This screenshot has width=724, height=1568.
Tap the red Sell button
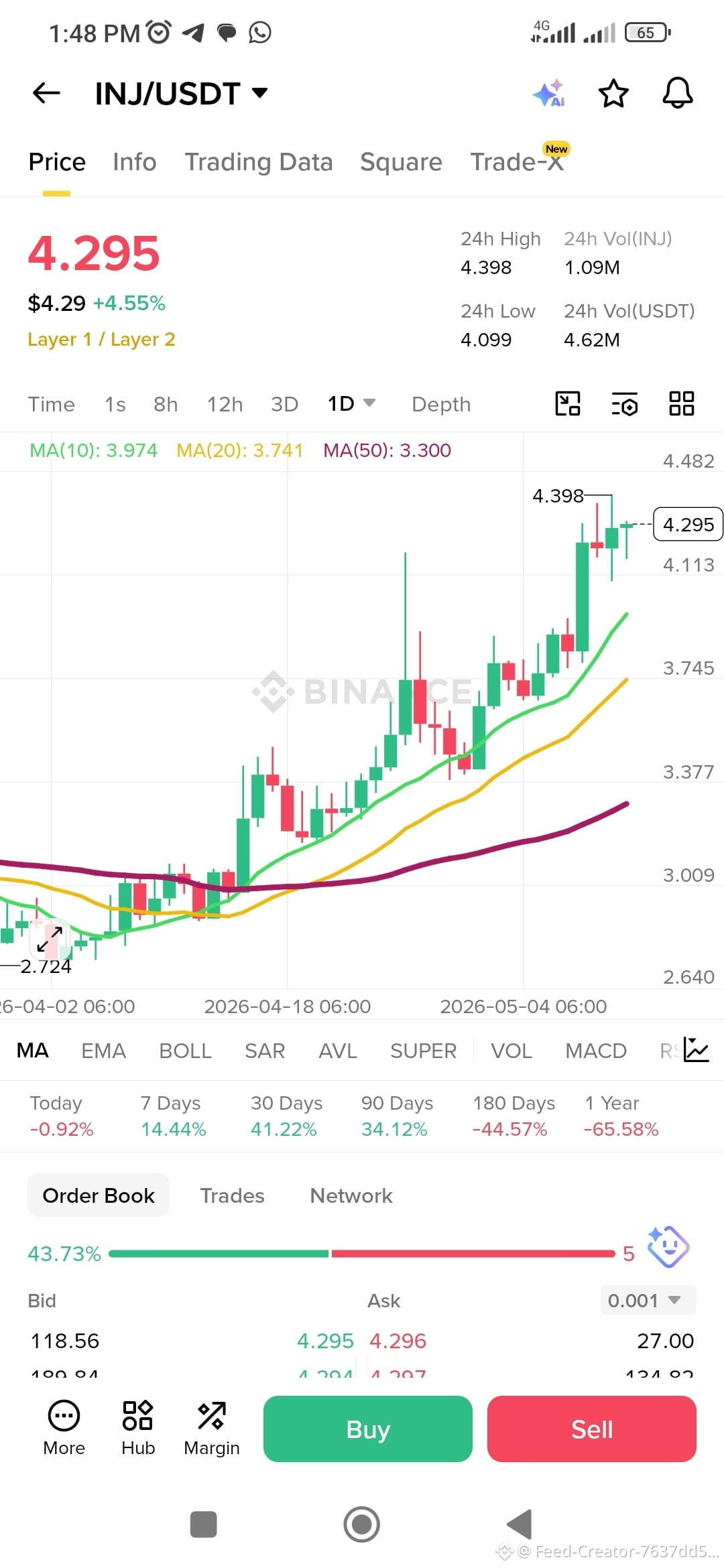tap(592, 1429)
